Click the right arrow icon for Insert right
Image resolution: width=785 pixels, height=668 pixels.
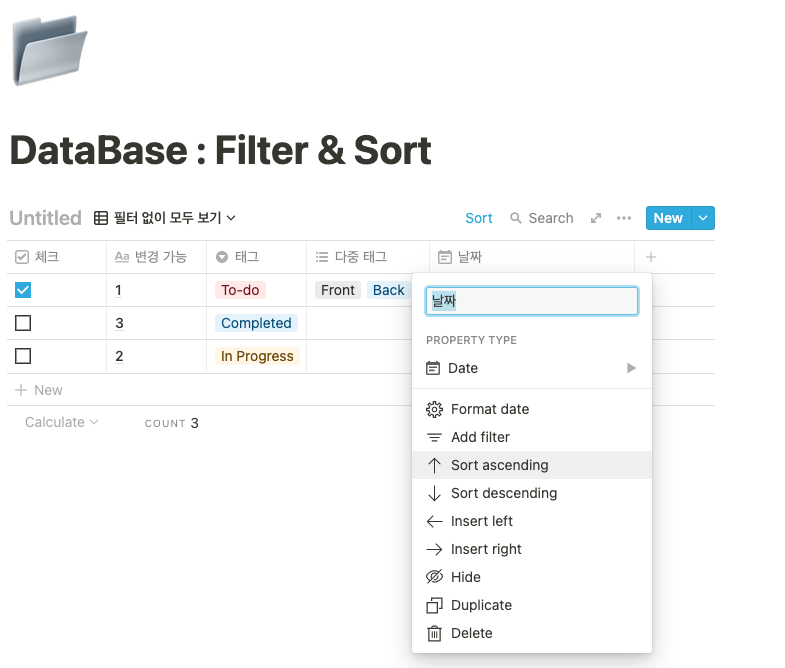pos(434,549)
